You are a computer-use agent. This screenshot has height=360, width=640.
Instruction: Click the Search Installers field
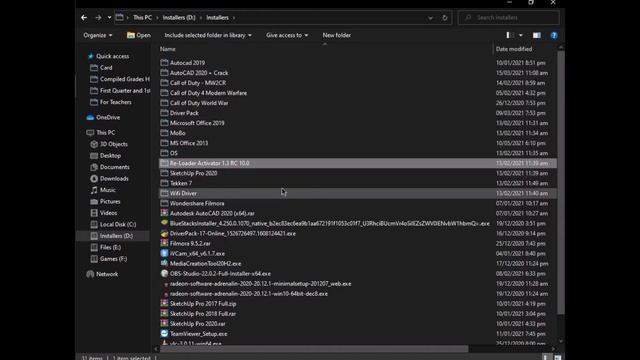509,18
